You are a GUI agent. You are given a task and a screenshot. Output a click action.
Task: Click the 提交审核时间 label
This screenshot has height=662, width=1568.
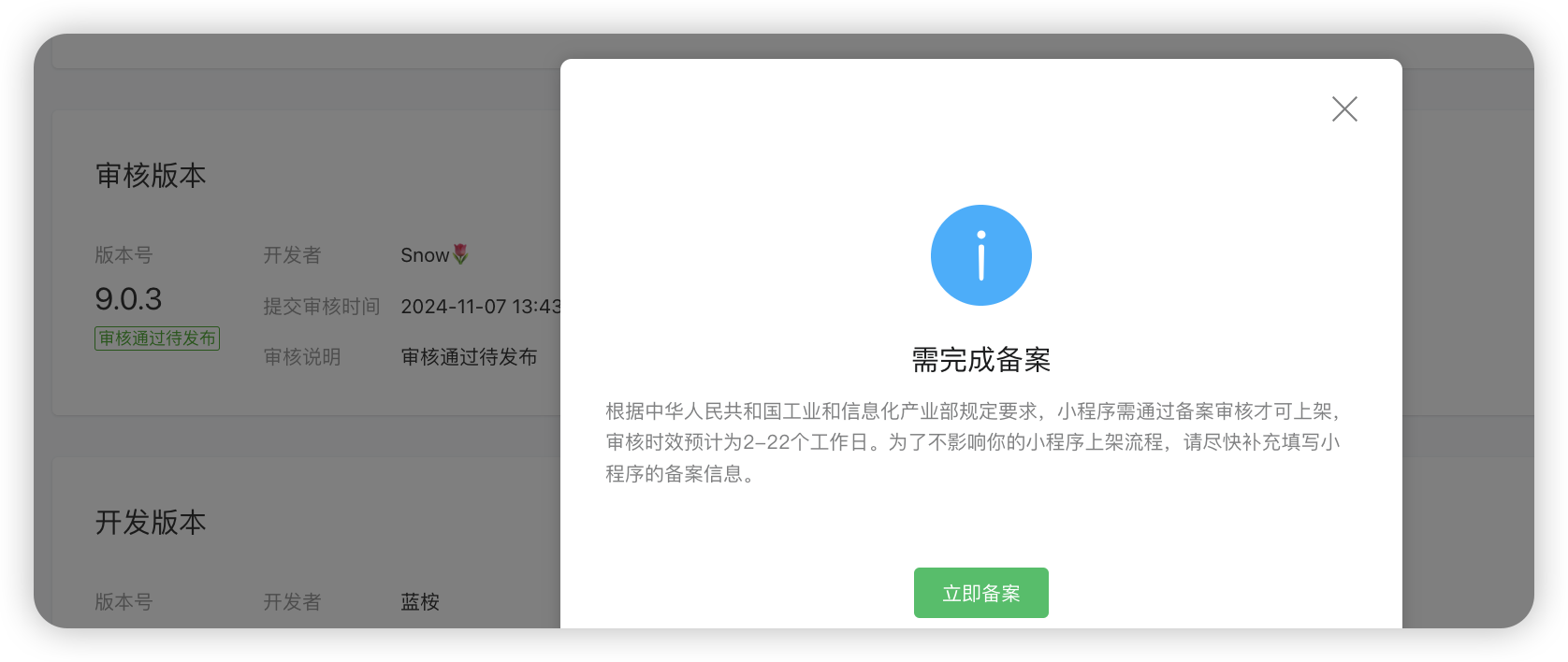click(322, 307)
